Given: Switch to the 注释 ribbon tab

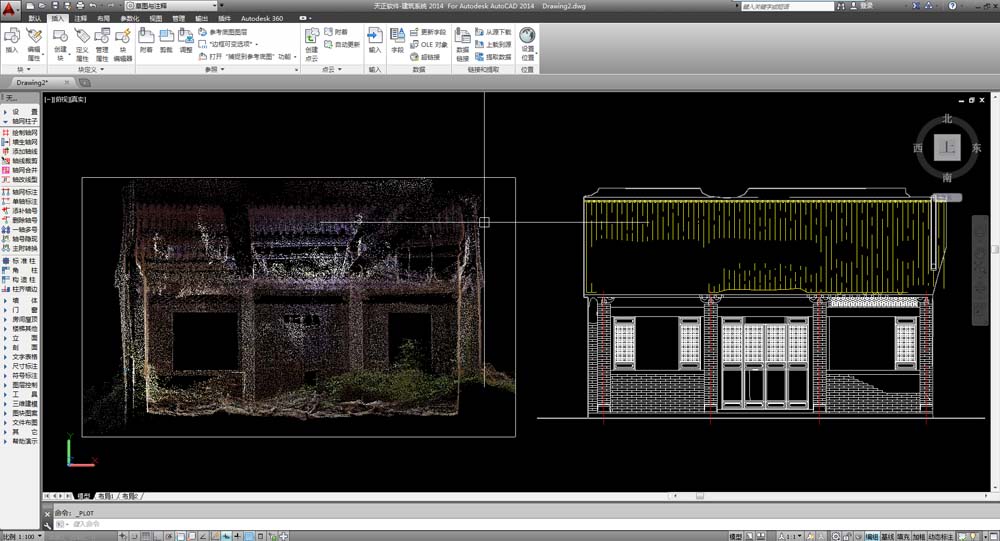Looking at the screenshot, I should [81, 19].
